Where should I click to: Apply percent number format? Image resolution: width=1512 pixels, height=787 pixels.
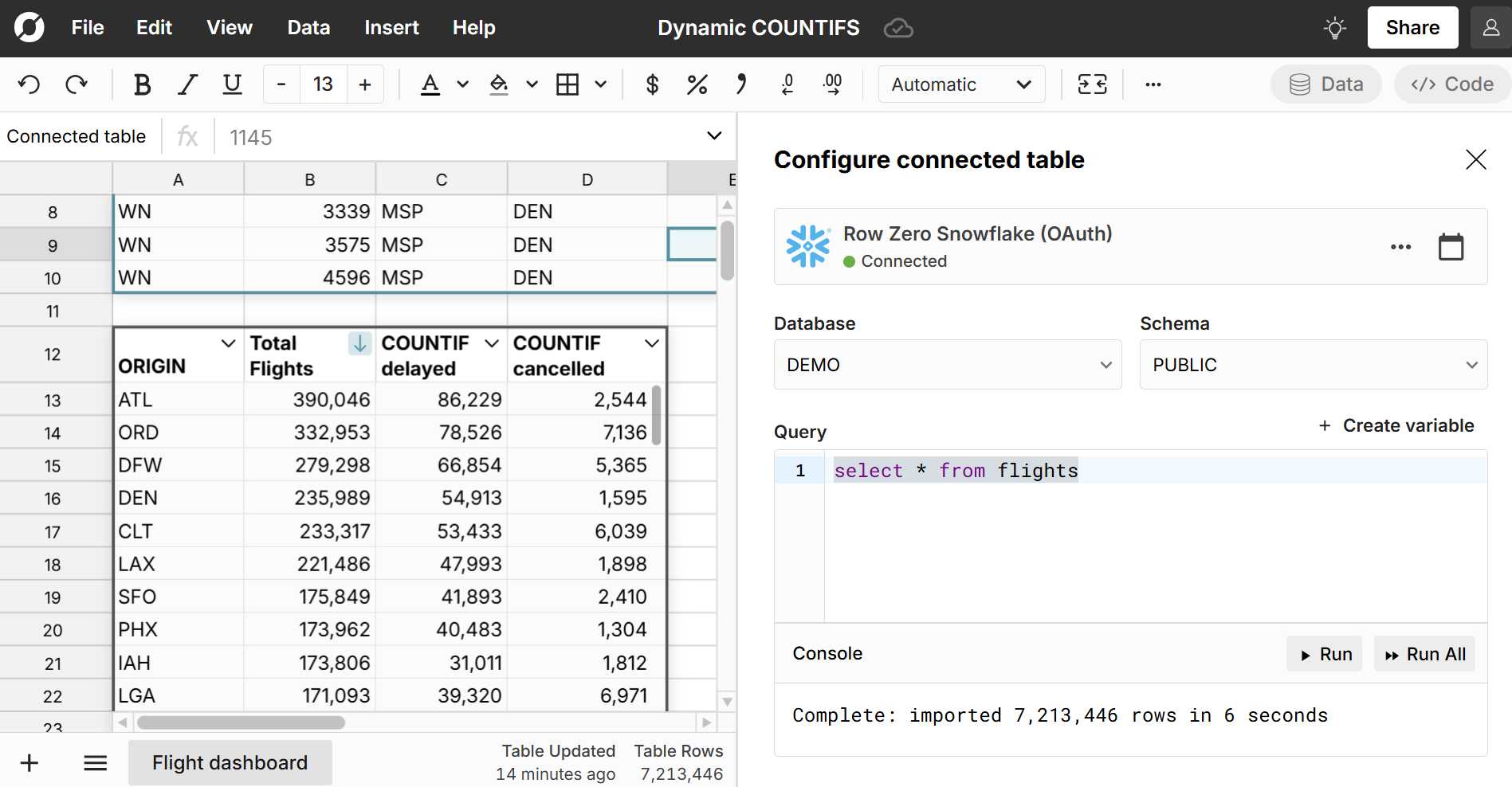pos(697,84)
